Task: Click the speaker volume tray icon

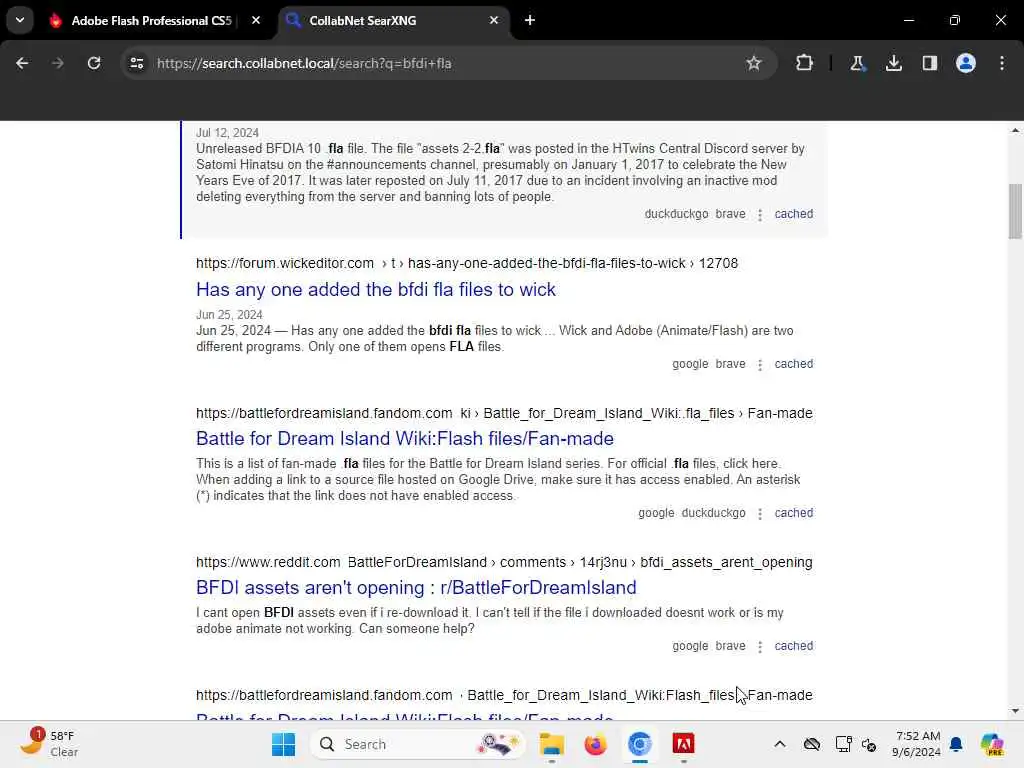Action: click(x=869, y=744)
